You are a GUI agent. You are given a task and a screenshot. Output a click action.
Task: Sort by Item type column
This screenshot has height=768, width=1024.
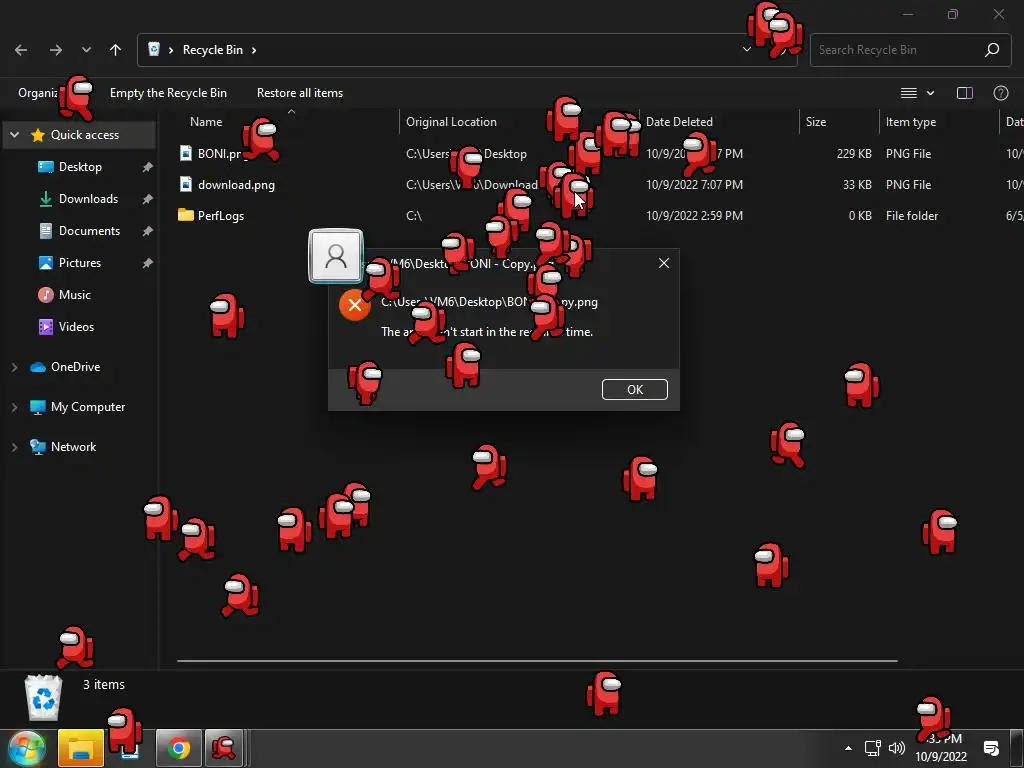(x=911, y=121)
